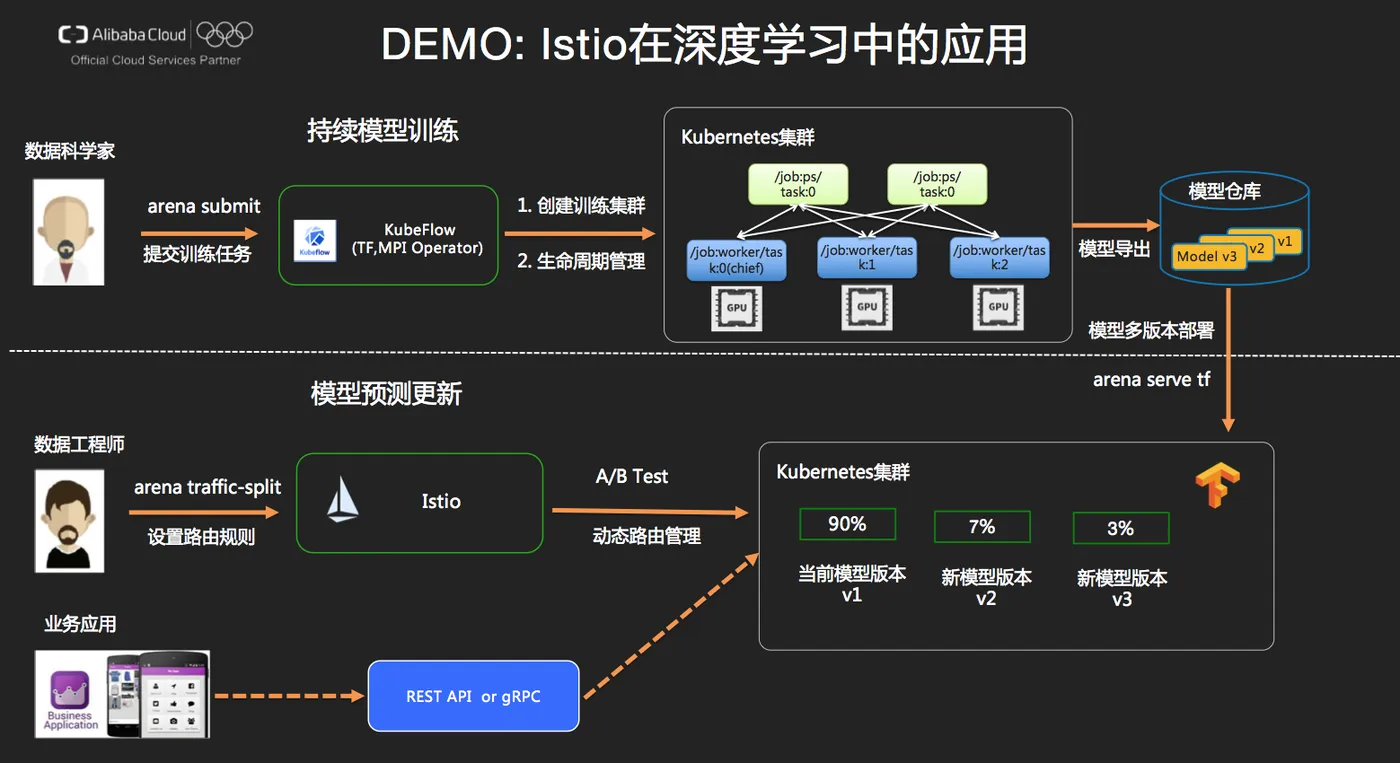Click Official Cloud Services Partner text
This screenshot has width=1400, height=763.
point(156,60)
